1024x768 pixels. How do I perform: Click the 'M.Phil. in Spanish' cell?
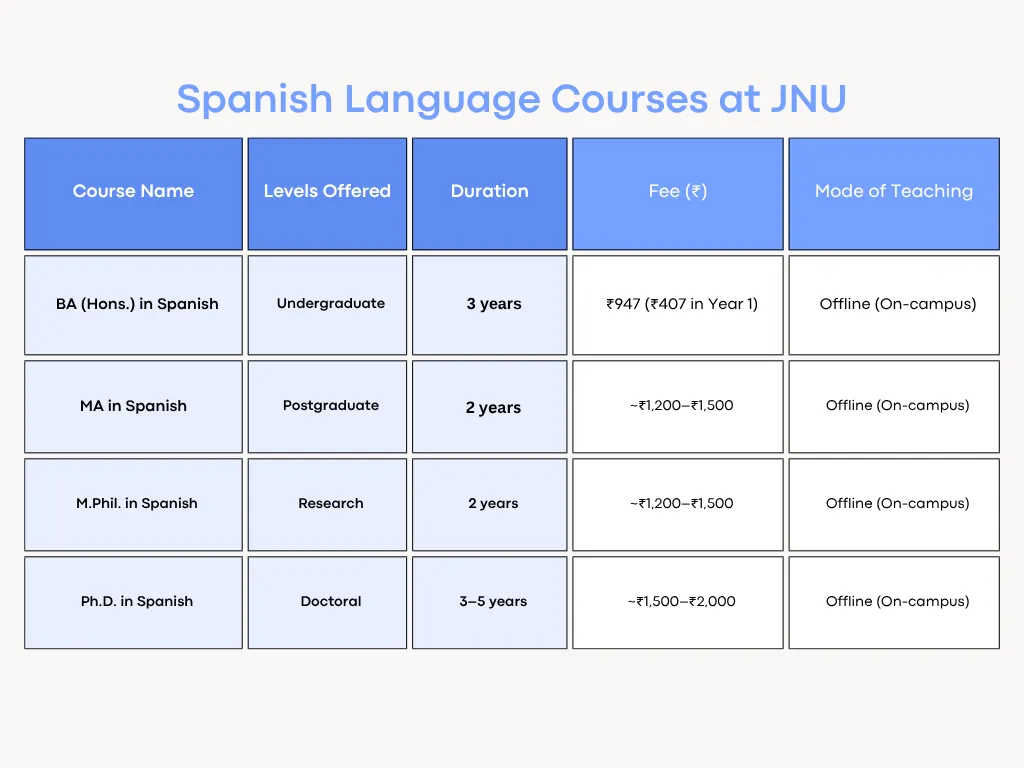coord(133,504)
